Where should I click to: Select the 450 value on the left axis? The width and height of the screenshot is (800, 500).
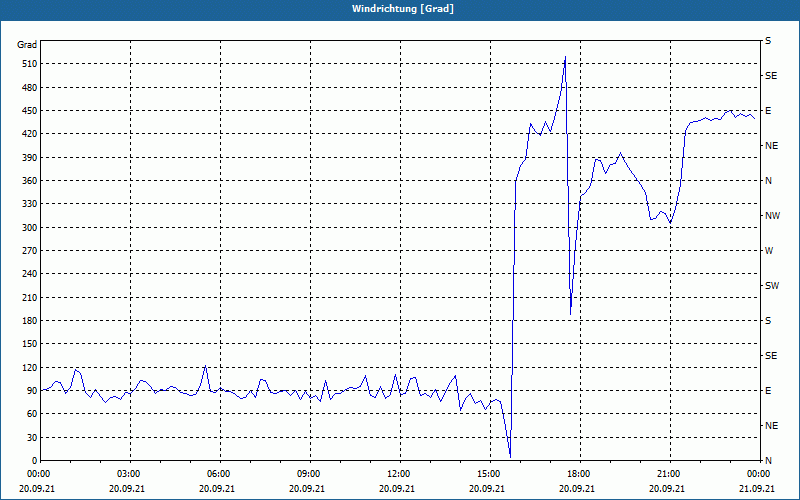29,111
